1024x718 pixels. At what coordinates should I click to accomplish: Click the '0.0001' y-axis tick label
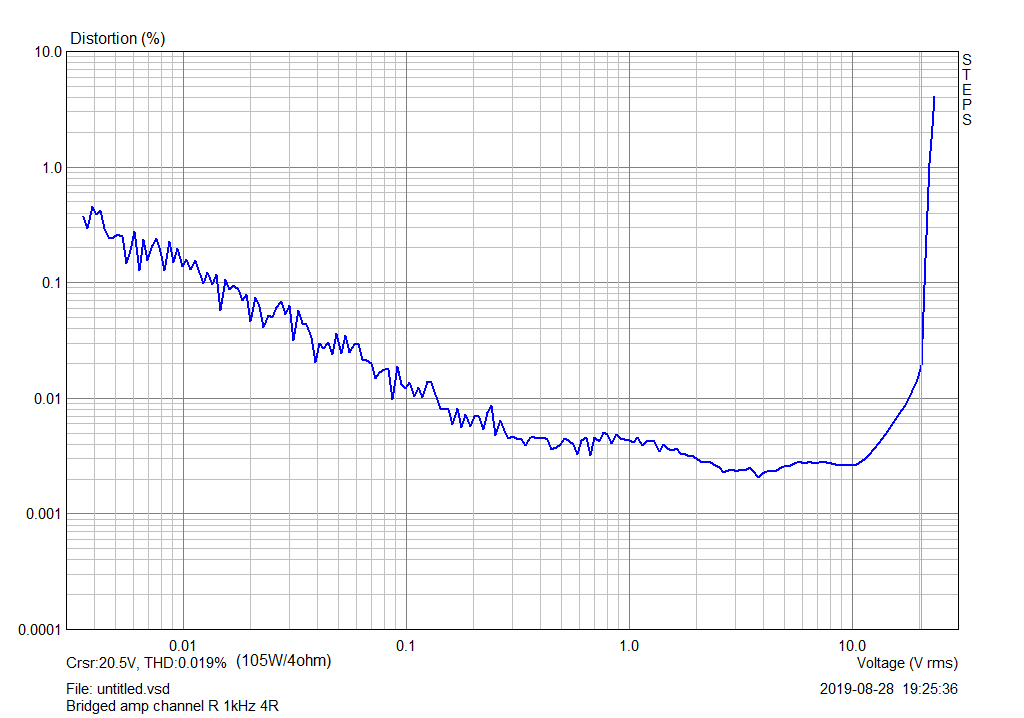pos(40,630)
